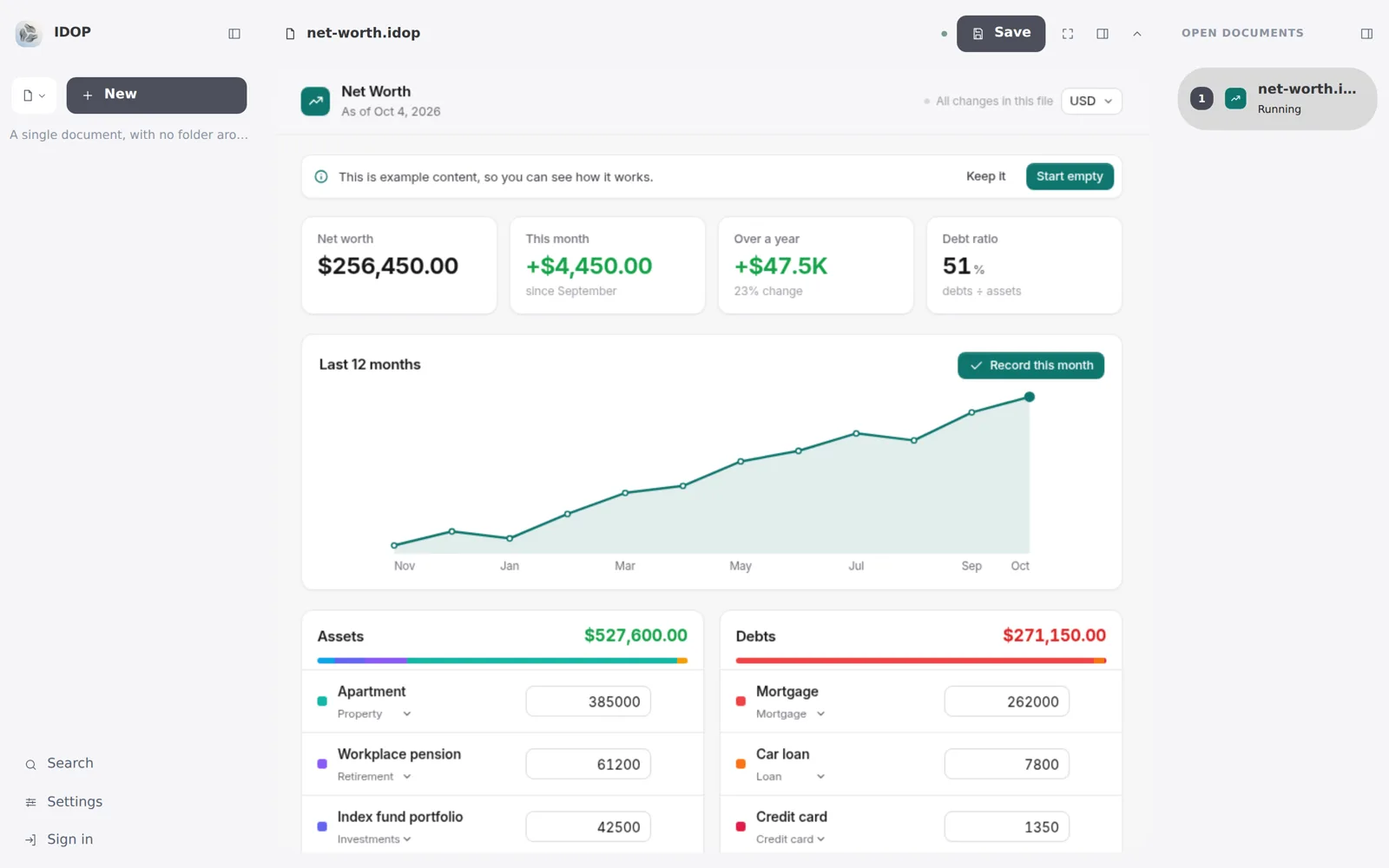1389x868 pixels.
Task: Click the red Mortgage color swatch
Action: click(741, 701)
